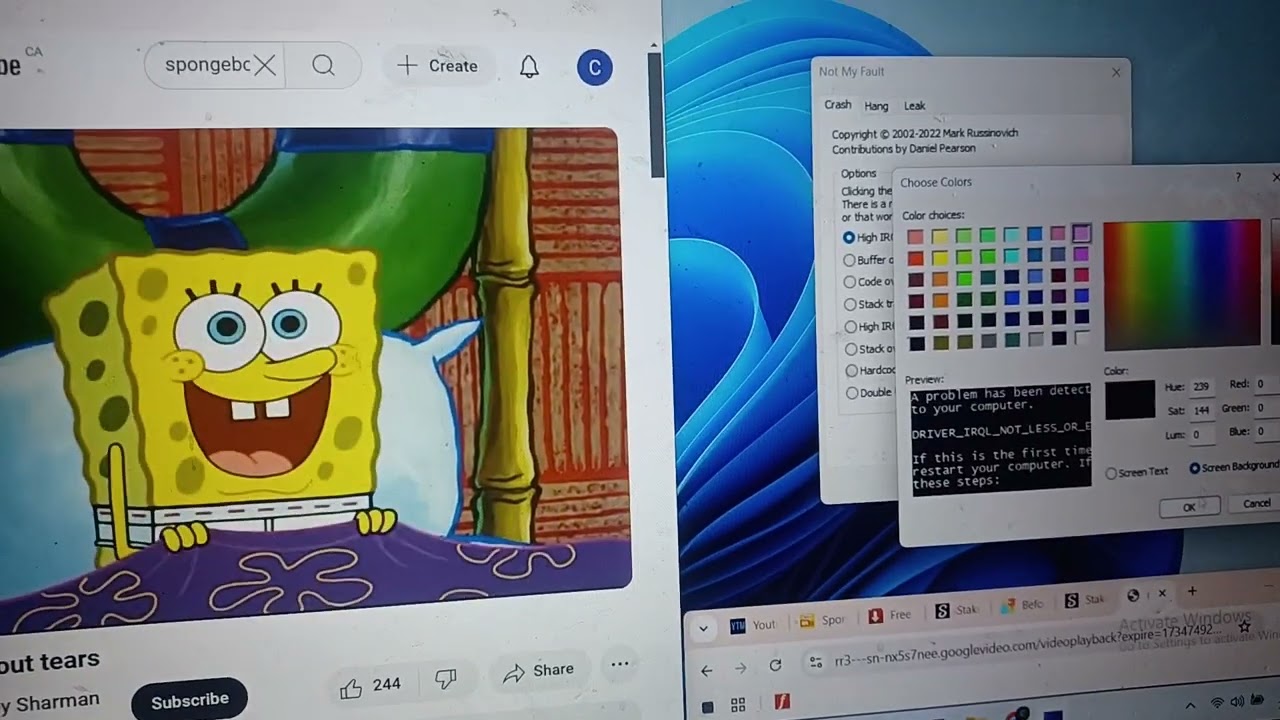The width and height of the screenshot is (1280, 720).
Task: Click the Share button under video
Action: pyautogui.click(x=538, y=671)
